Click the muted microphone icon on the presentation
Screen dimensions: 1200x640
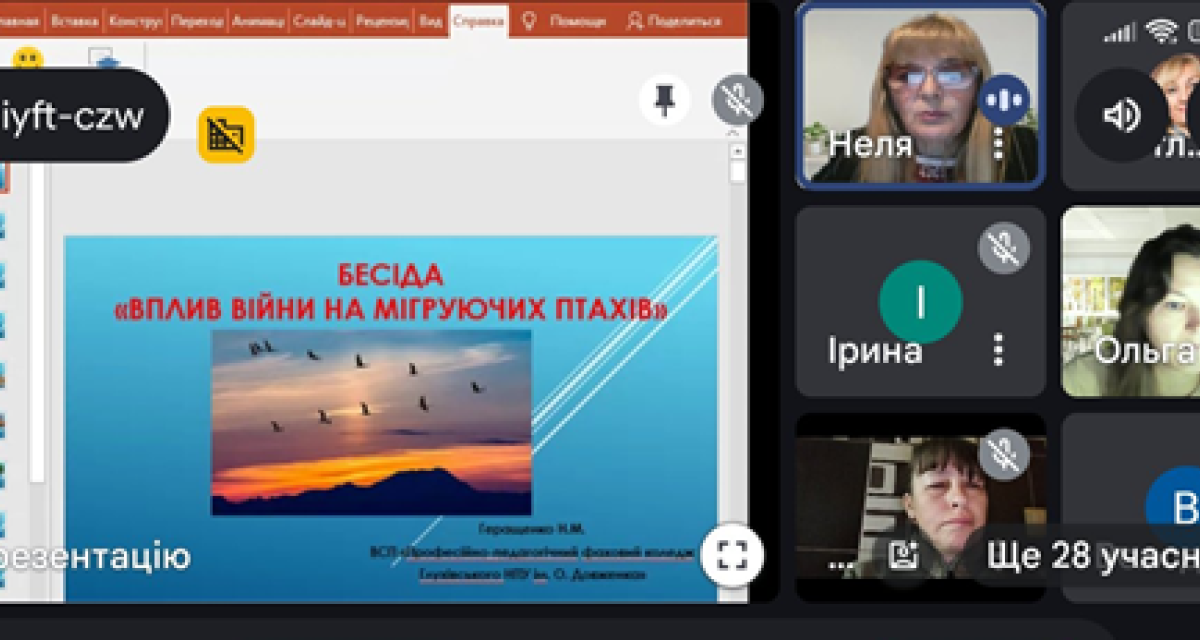coord(737,99)
